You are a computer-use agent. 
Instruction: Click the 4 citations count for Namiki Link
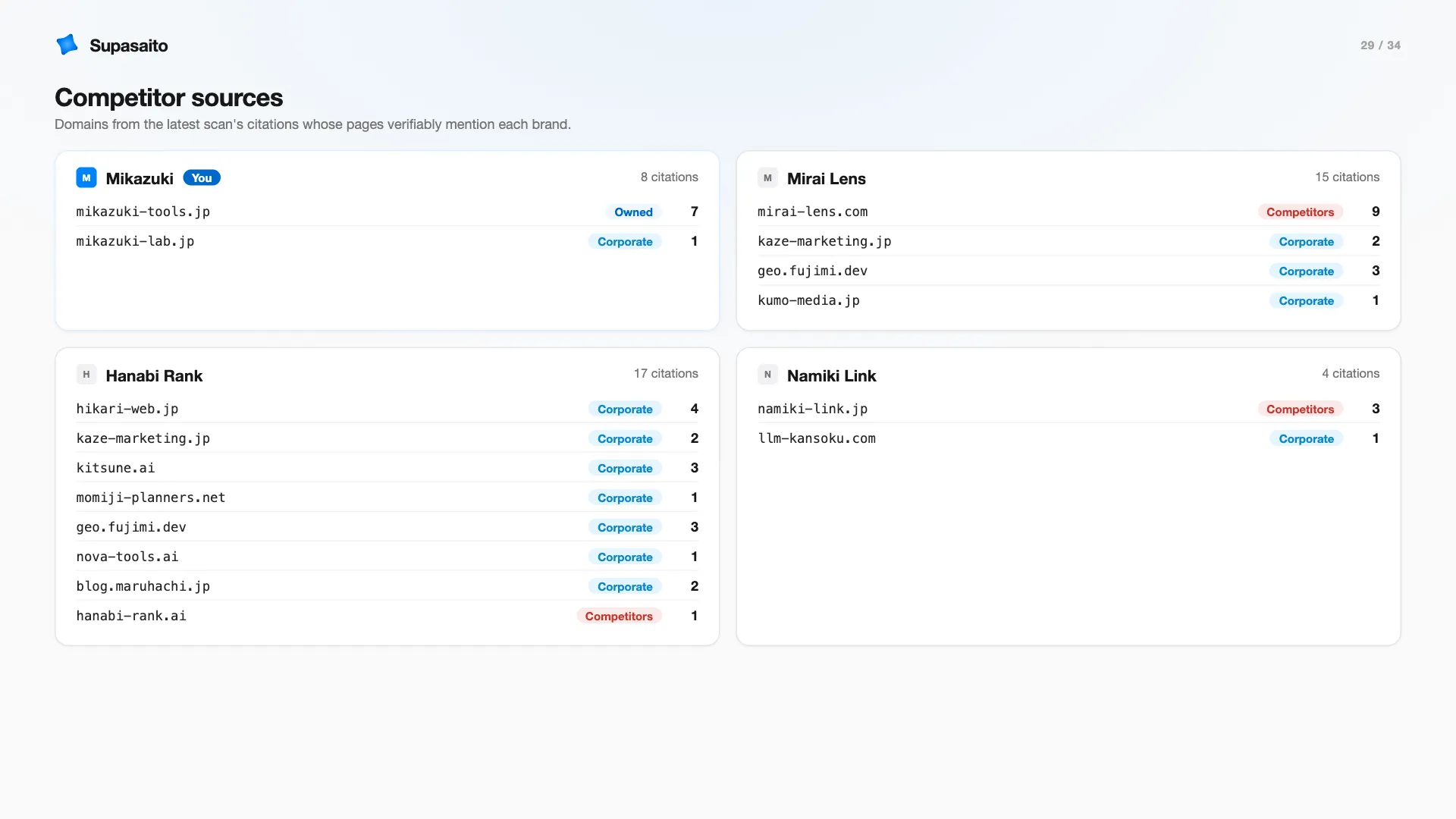[x=1351, y=373]
